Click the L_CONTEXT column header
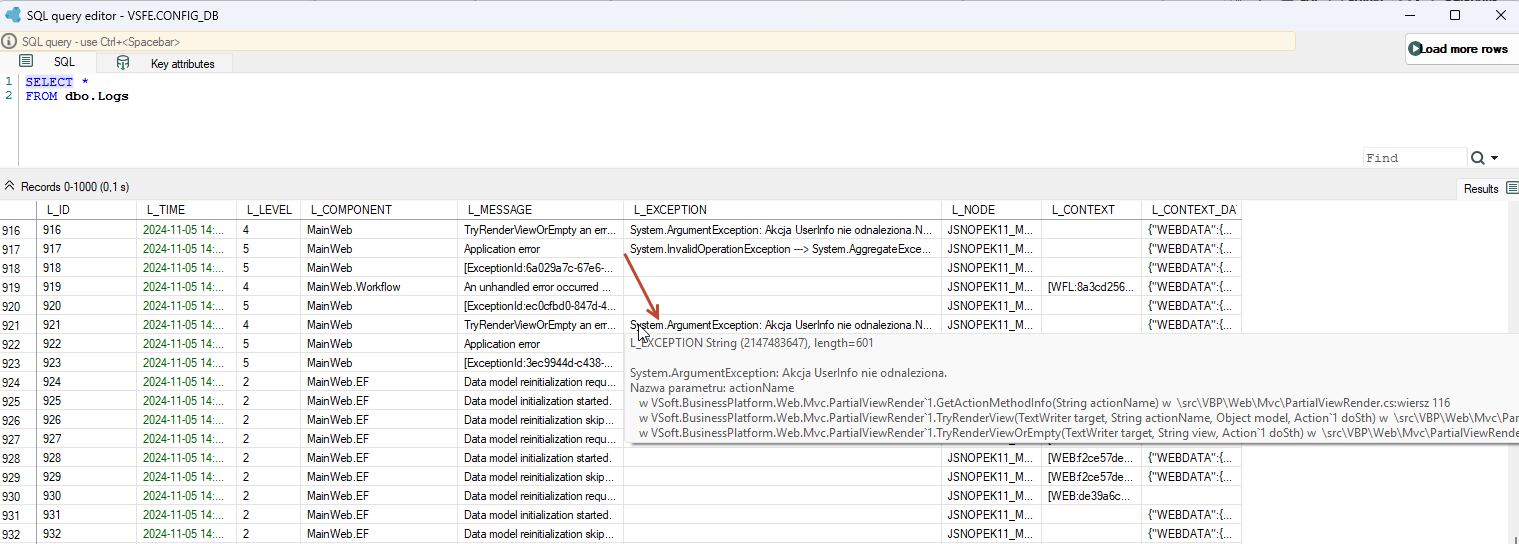The image size is (1519, 544). 1091,210
